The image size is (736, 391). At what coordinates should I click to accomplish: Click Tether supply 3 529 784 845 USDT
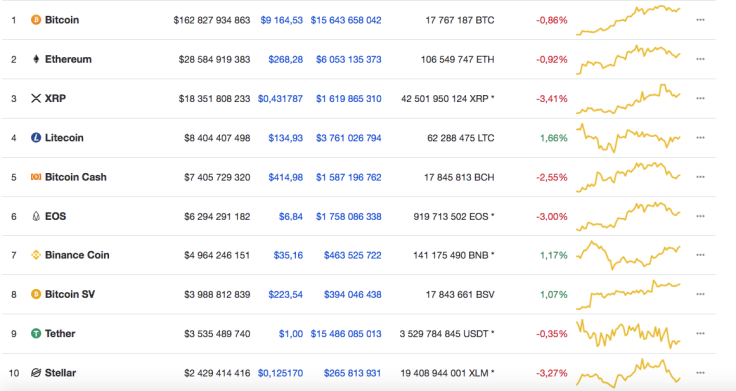(444, 334)
